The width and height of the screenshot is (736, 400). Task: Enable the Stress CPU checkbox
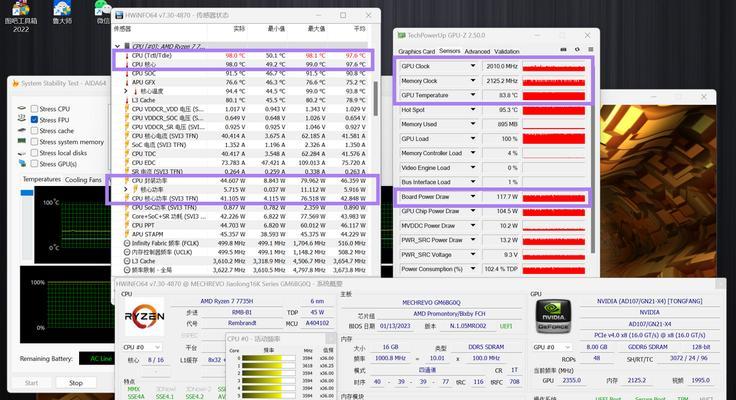coord(34,108)
